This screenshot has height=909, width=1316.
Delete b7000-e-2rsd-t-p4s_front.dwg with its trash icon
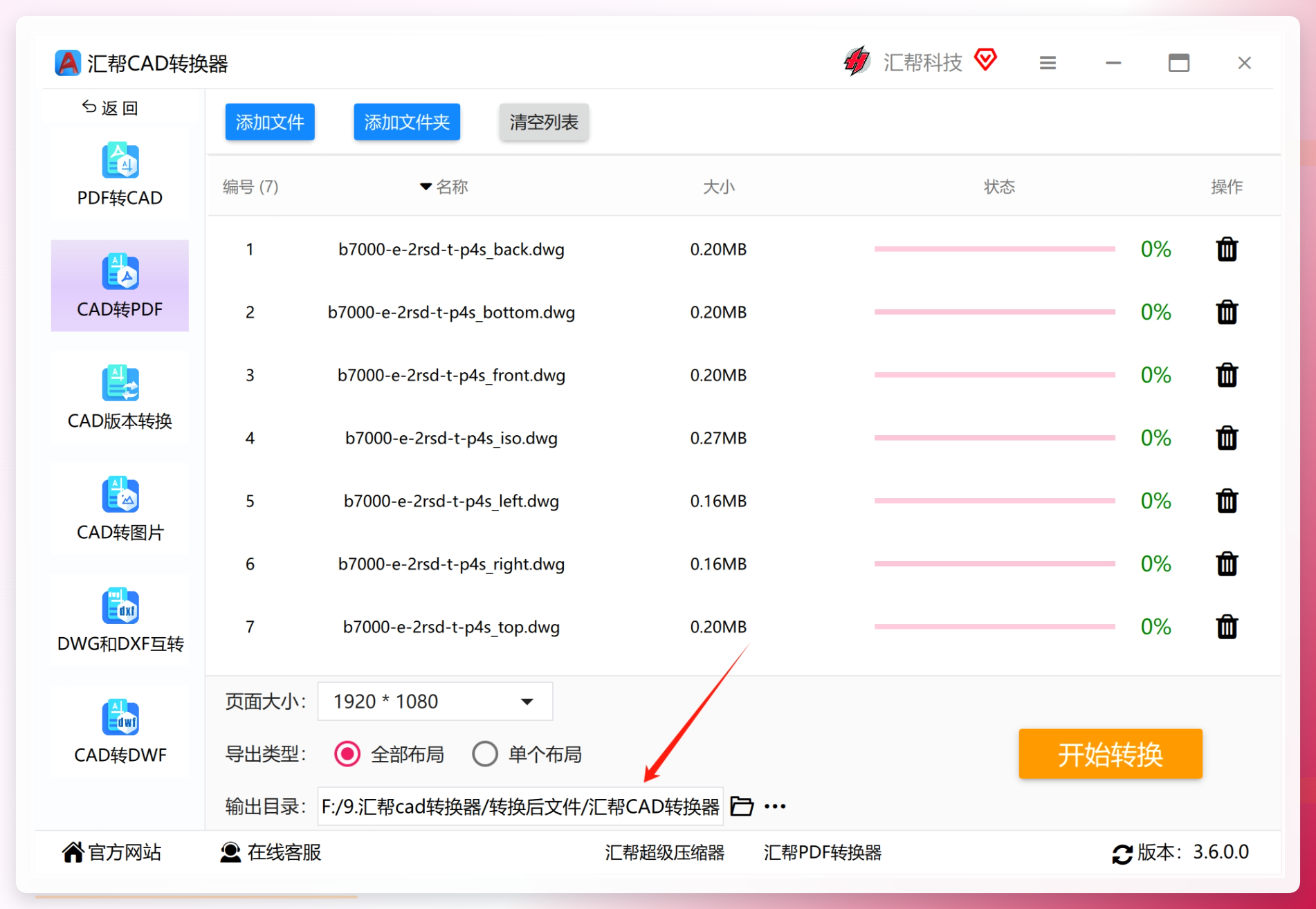click(1227, 375)
